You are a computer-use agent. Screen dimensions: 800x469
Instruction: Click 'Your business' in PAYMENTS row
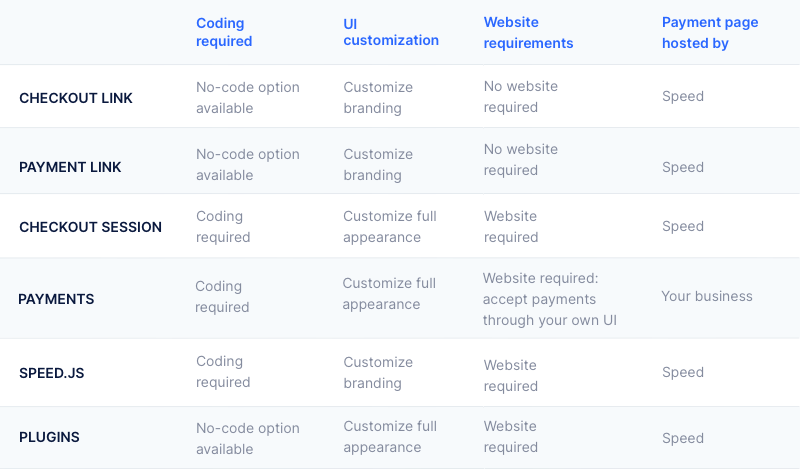(707, 297)
